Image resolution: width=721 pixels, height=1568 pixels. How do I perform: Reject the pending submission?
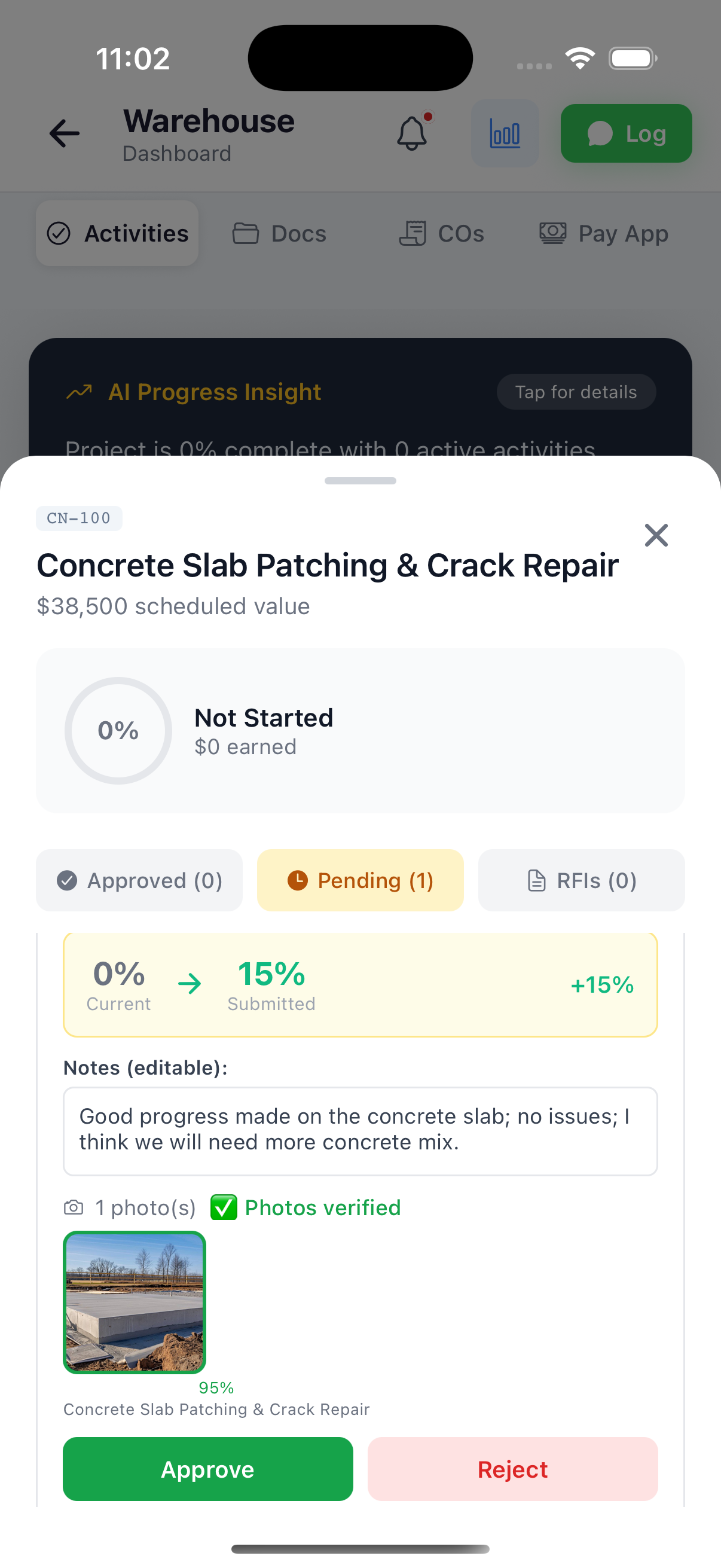512,1469
